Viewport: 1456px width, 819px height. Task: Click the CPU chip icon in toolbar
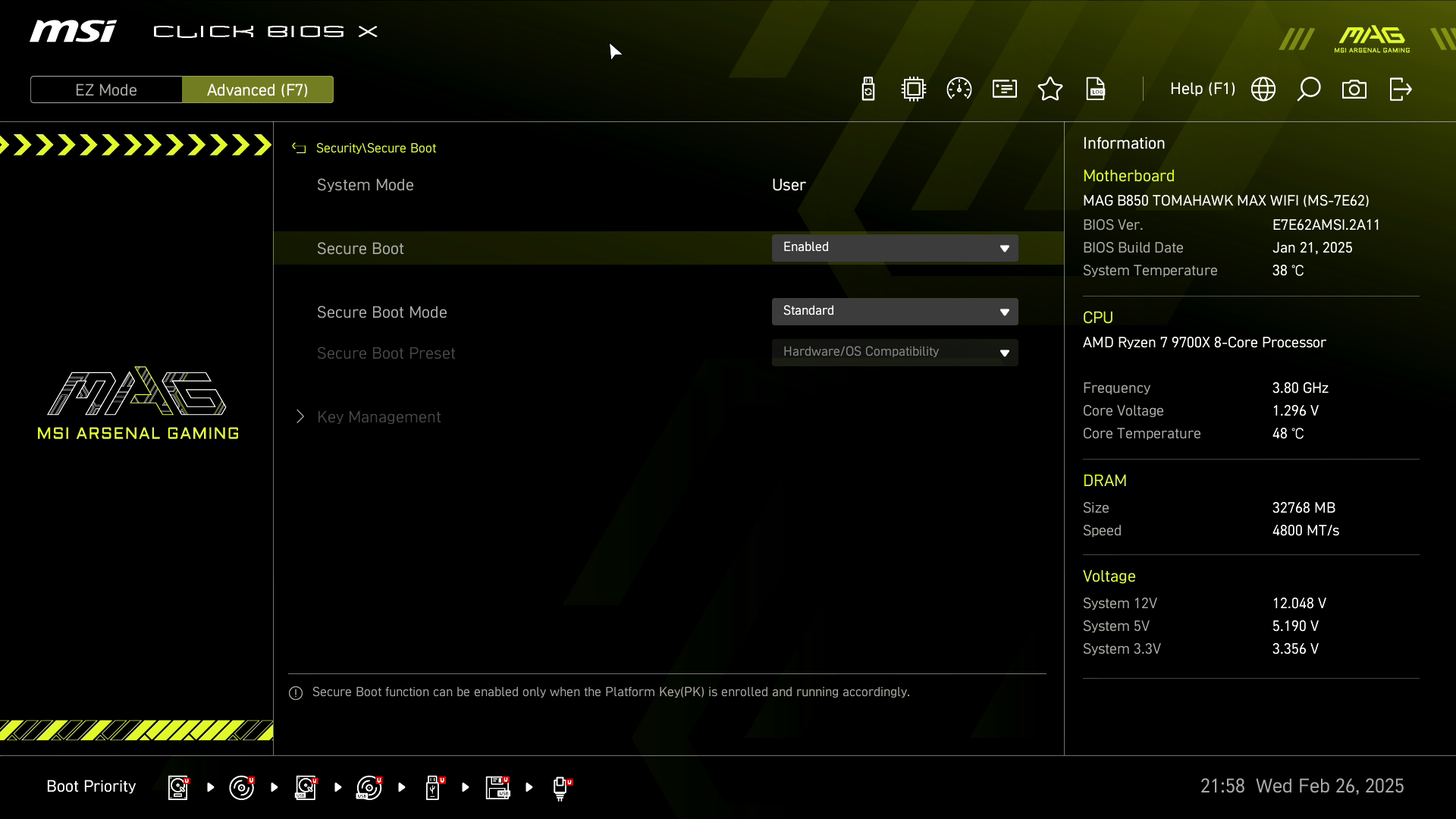914,89
